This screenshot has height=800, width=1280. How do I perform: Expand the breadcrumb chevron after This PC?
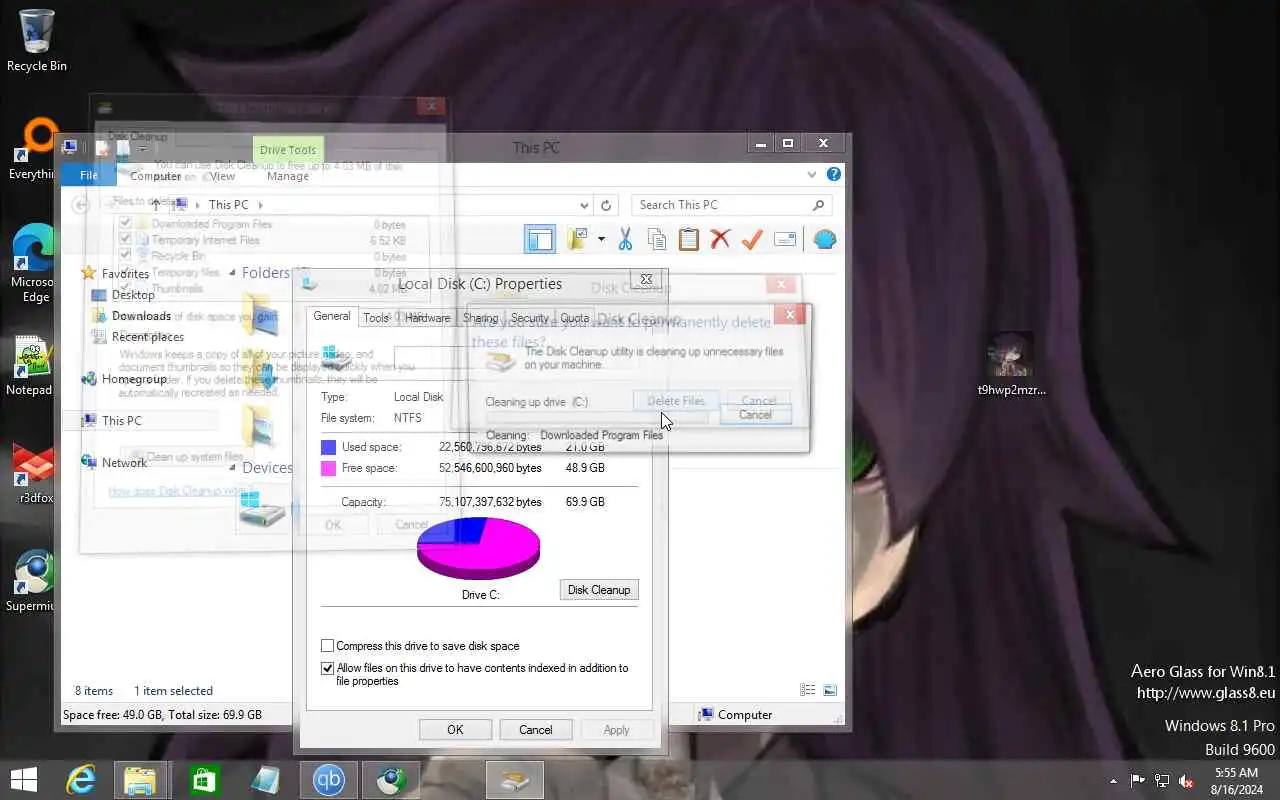261,205
